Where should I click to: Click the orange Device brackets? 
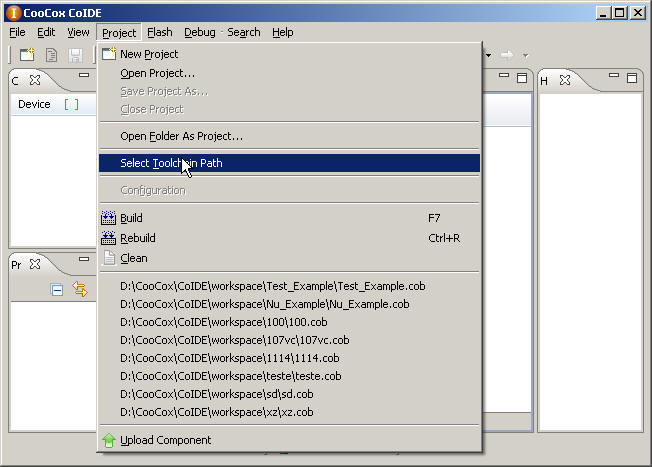[x=71, y=104]
